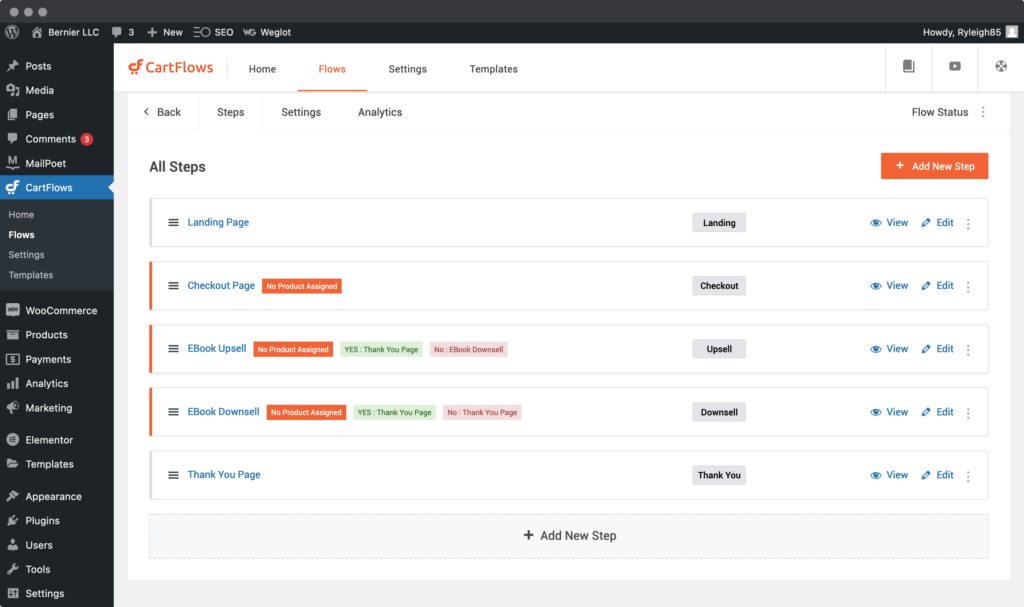
Task: Click the WordPress logo in admin bar
Action: pyautogui.click(x=12, y=32)
